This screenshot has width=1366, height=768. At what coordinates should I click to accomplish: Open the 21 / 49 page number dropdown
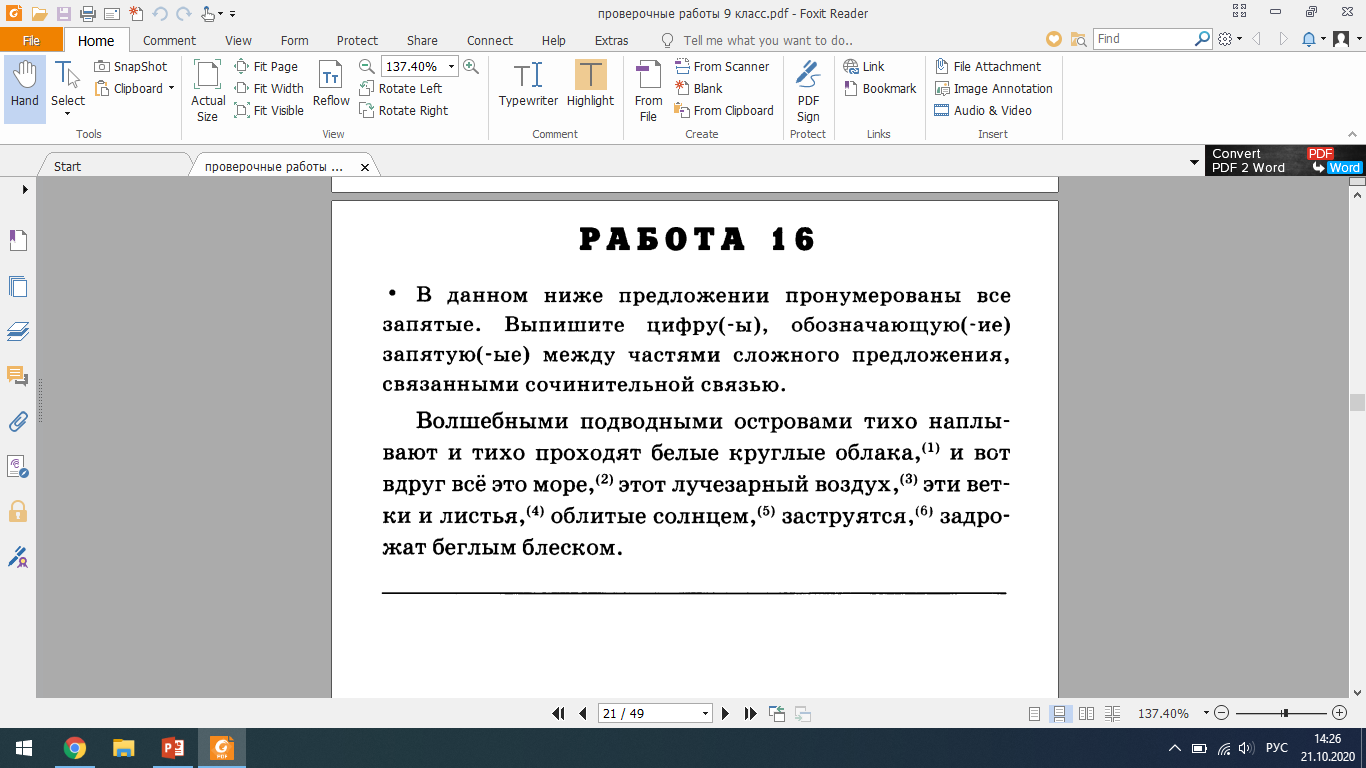coord(706,714)
